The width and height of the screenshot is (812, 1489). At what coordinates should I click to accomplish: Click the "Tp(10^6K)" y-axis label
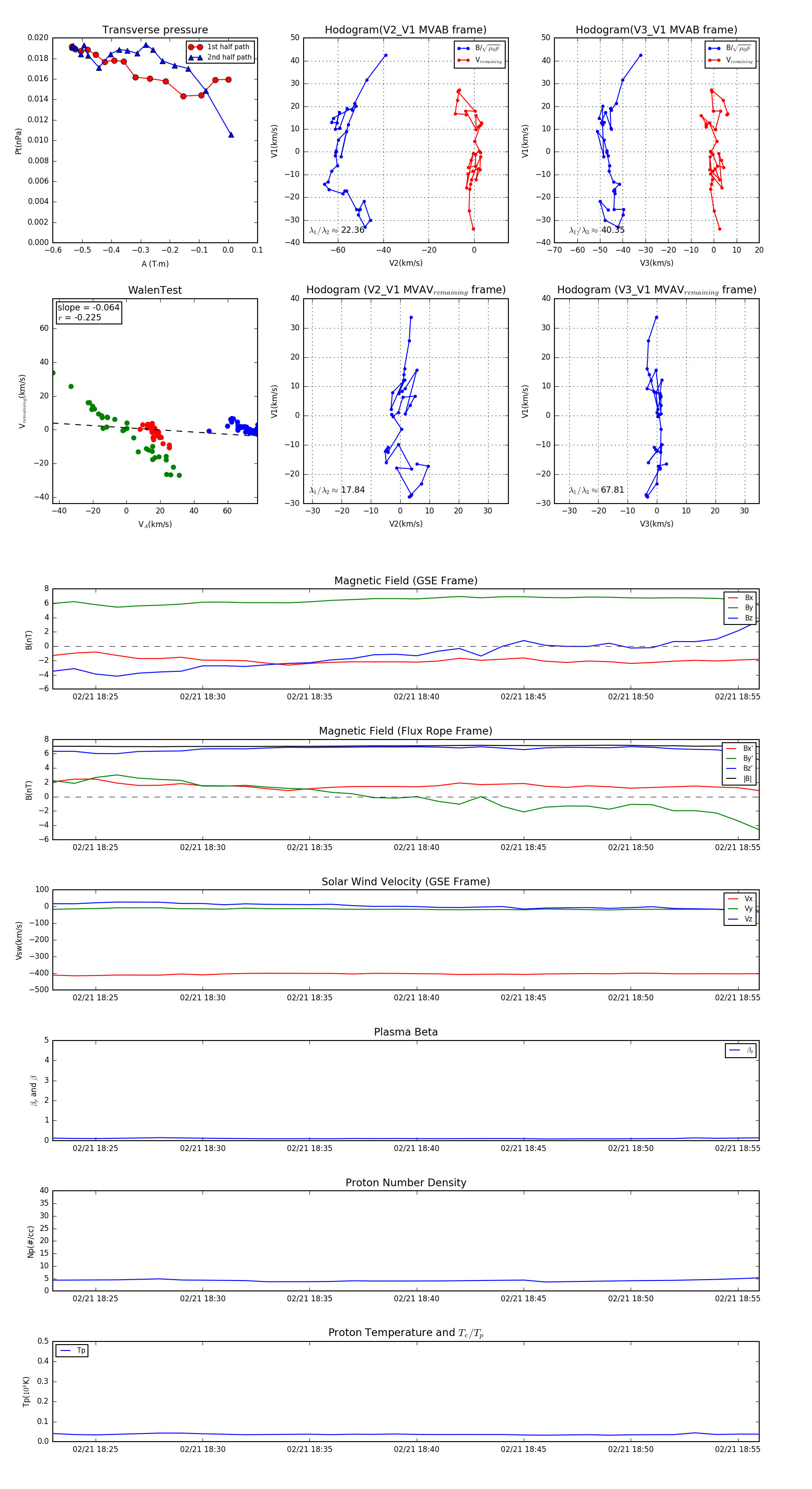point(26,1392)
